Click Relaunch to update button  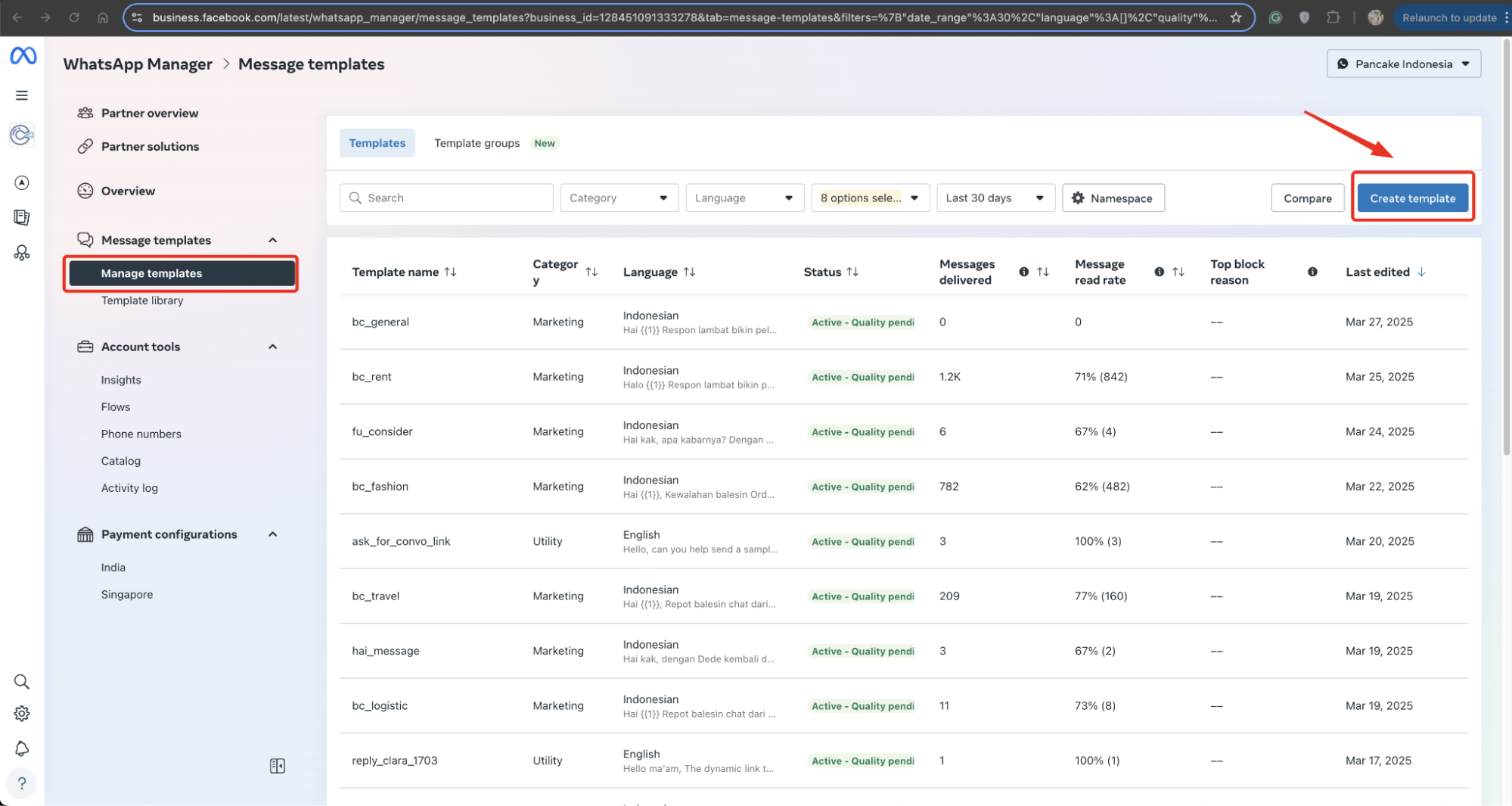[1449, 17]
